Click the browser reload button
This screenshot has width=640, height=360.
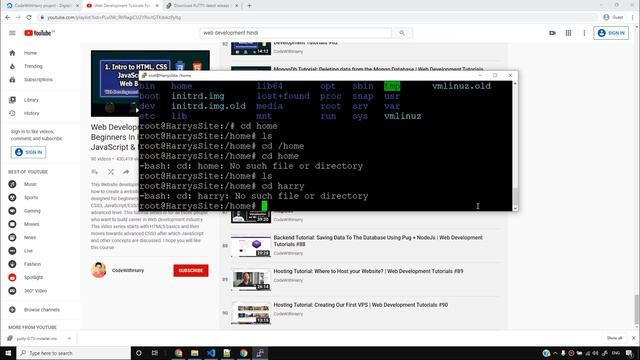(29, 18)
